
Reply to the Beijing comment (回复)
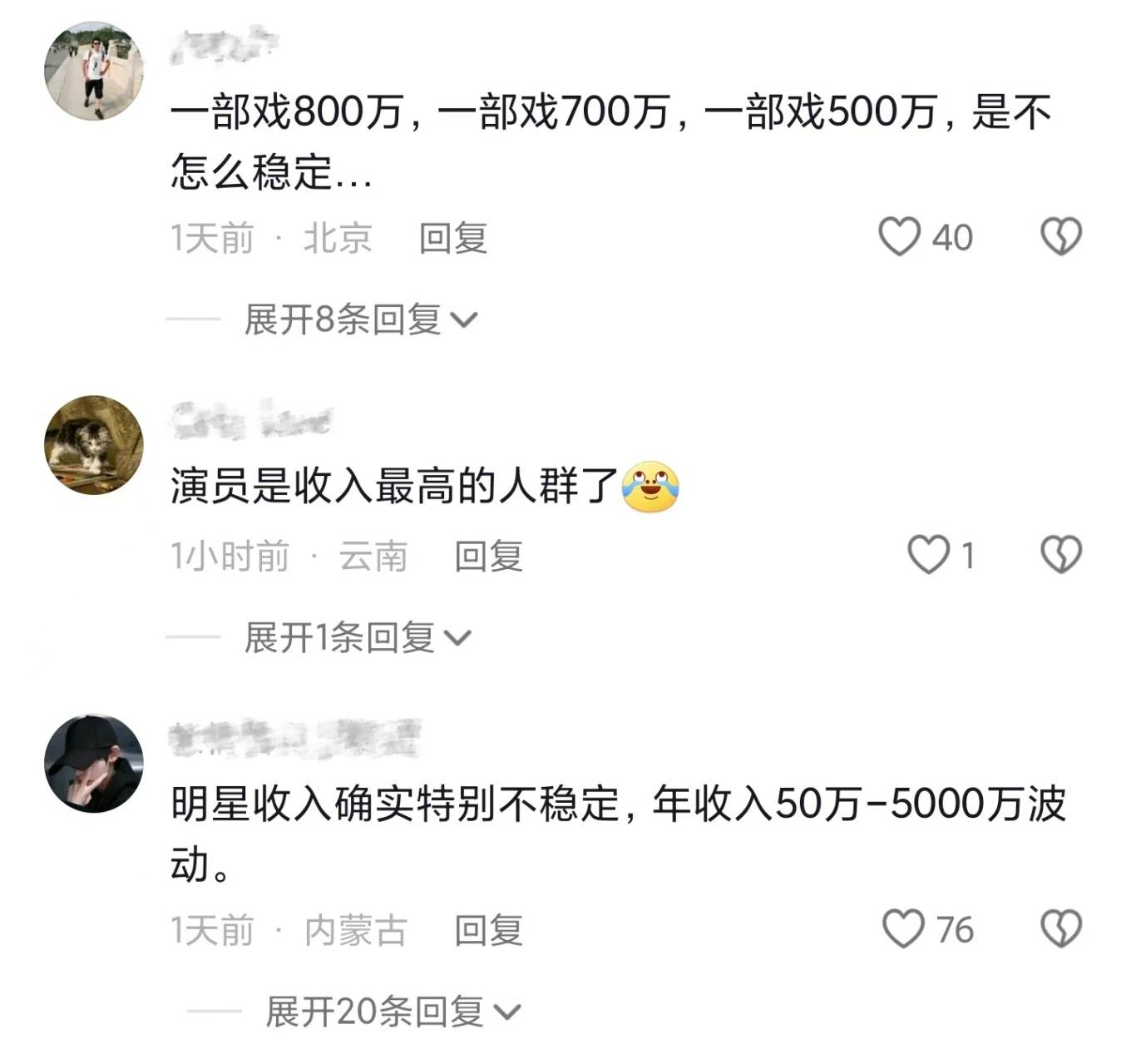point(452,238)
